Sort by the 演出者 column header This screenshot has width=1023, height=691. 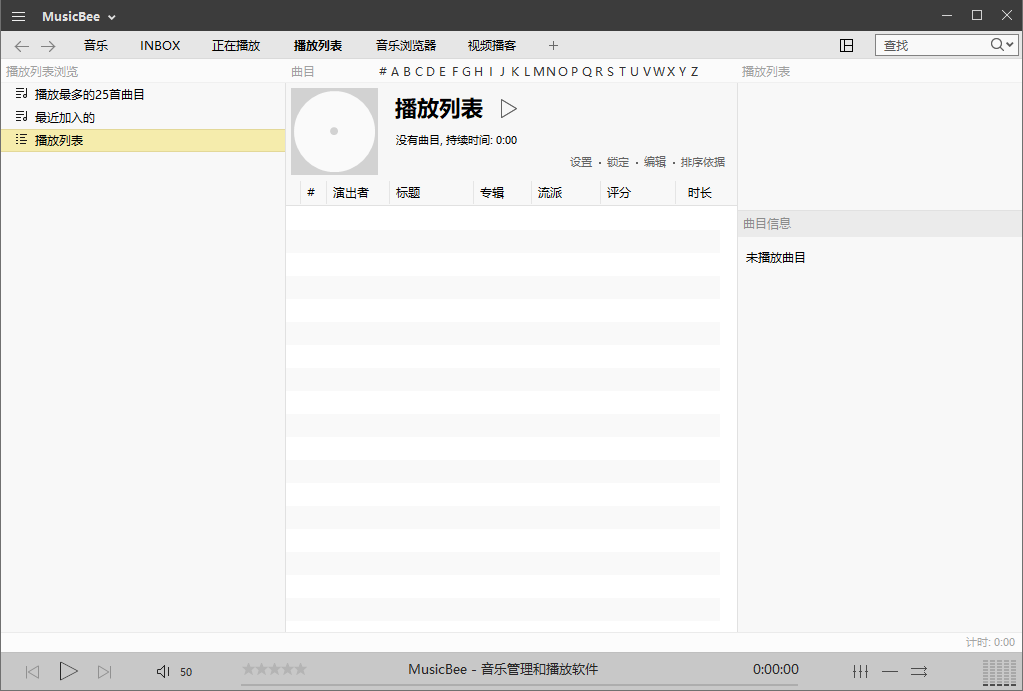358,192
